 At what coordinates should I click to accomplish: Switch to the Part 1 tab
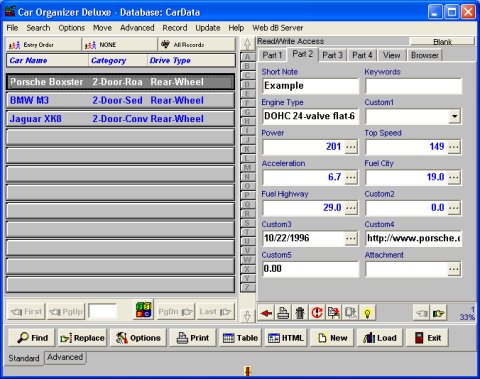point(272,55)
